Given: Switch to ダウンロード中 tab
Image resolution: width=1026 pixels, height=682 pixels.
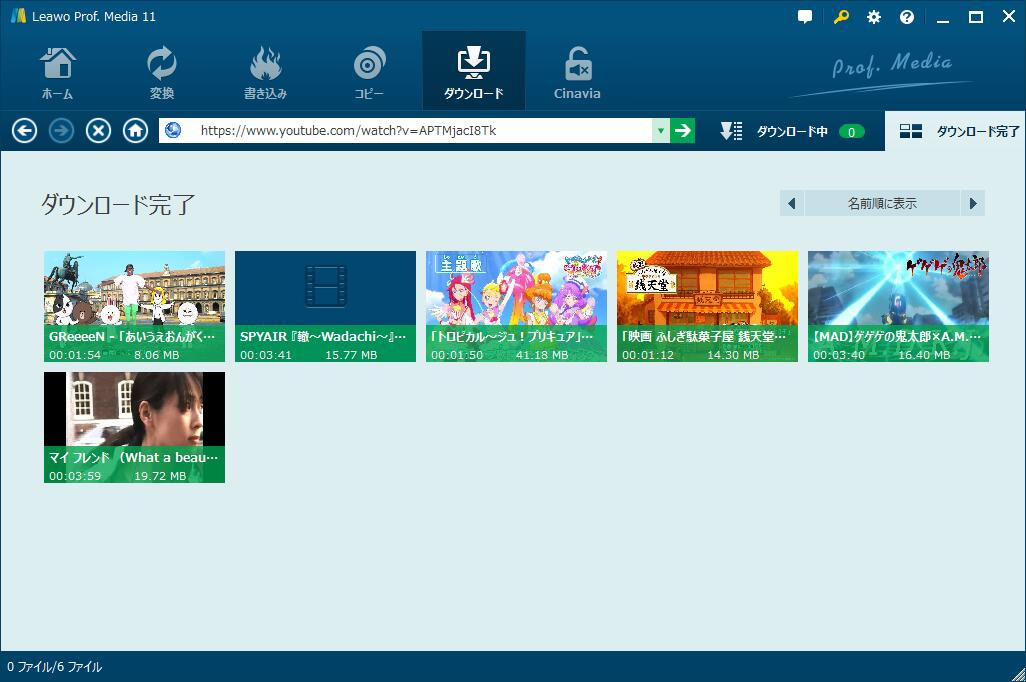Looking at the screenshot, I should point(792,132).
